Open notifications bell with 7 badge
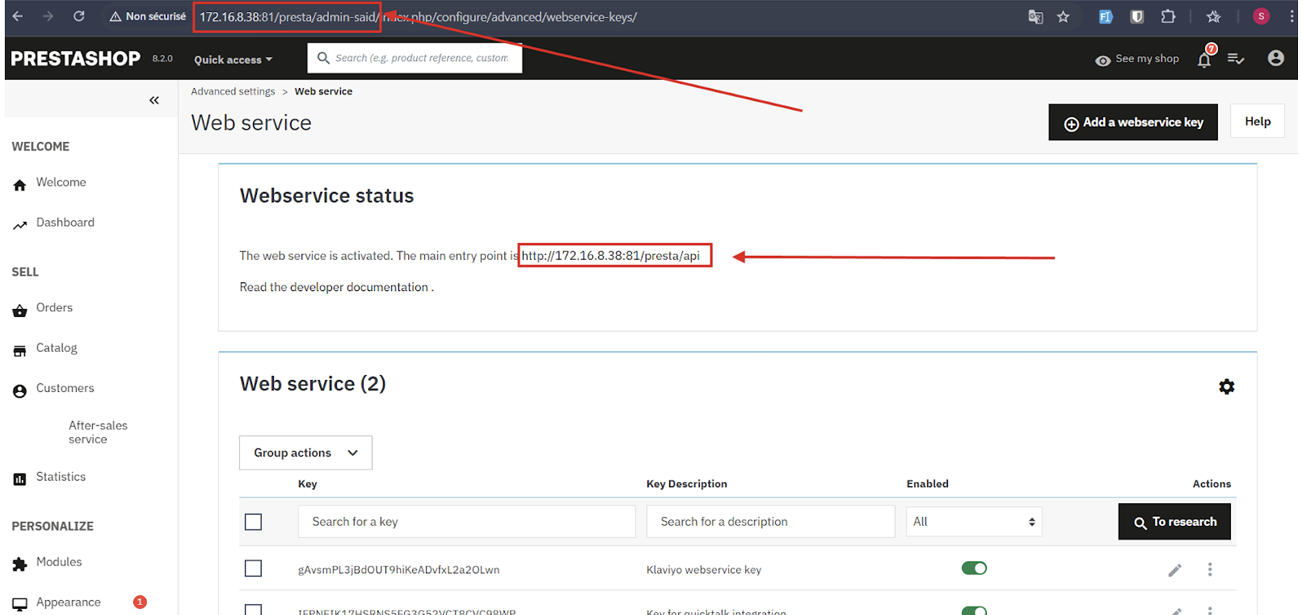Screen dimensions: 1303x615 click(x=1205, y=58)
